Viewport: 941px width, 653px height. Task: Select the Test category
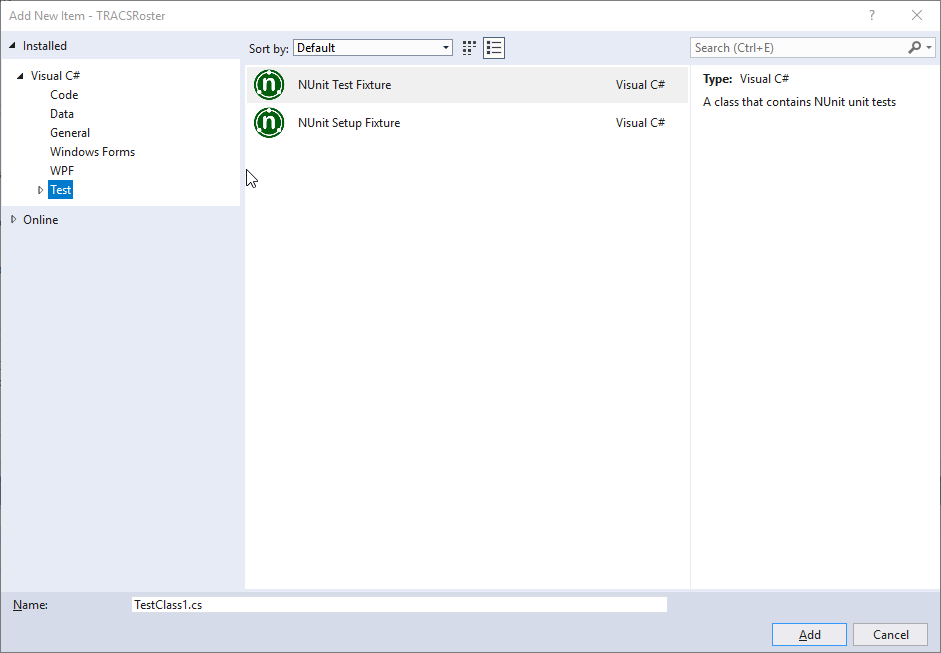tap(61, 190)
